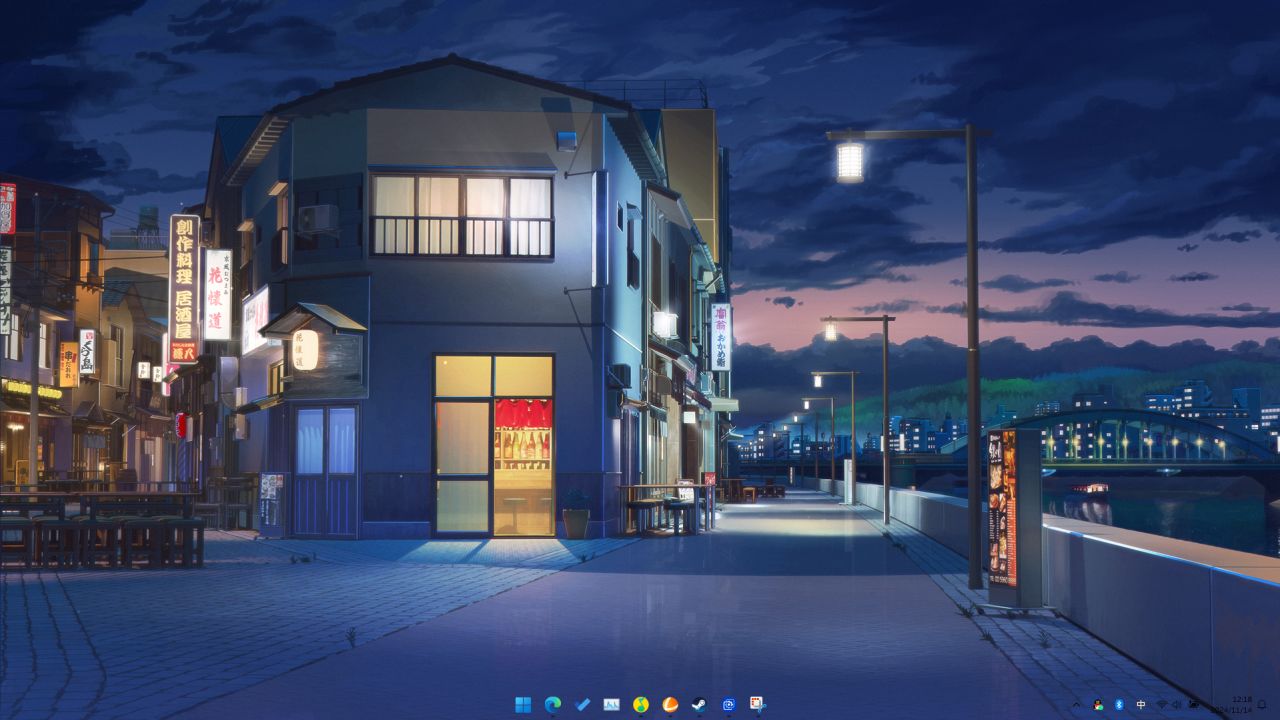Image resolution: width=1280 pixels, height=720 pixels.
Task: Switch the 中 input method indicator
Action: point(1141,704)
